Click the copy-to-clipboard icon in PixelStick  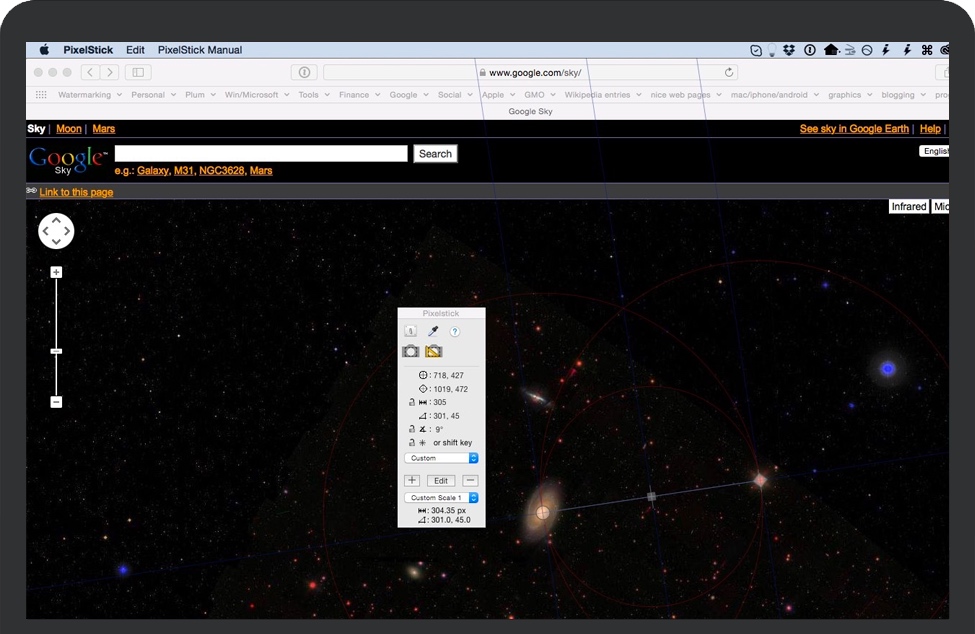point(411,332)
